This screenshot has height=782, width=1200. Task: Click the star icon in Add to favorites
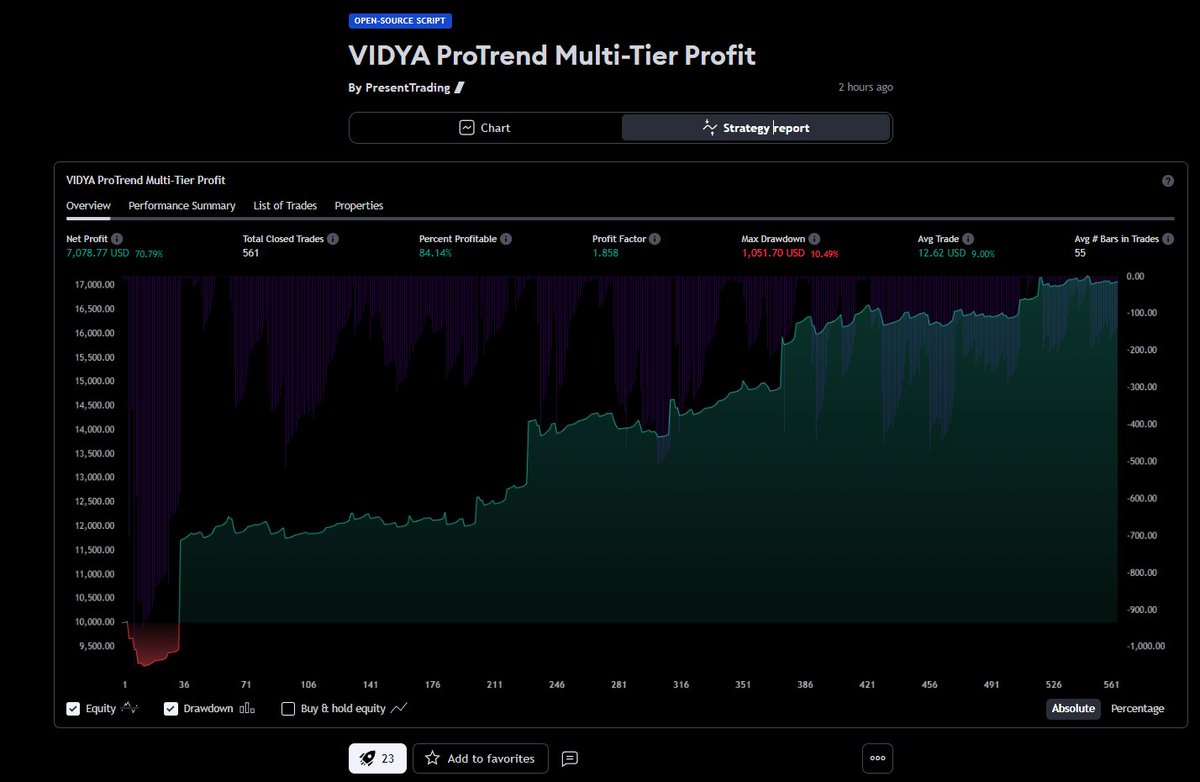click(x=432, y=758)
